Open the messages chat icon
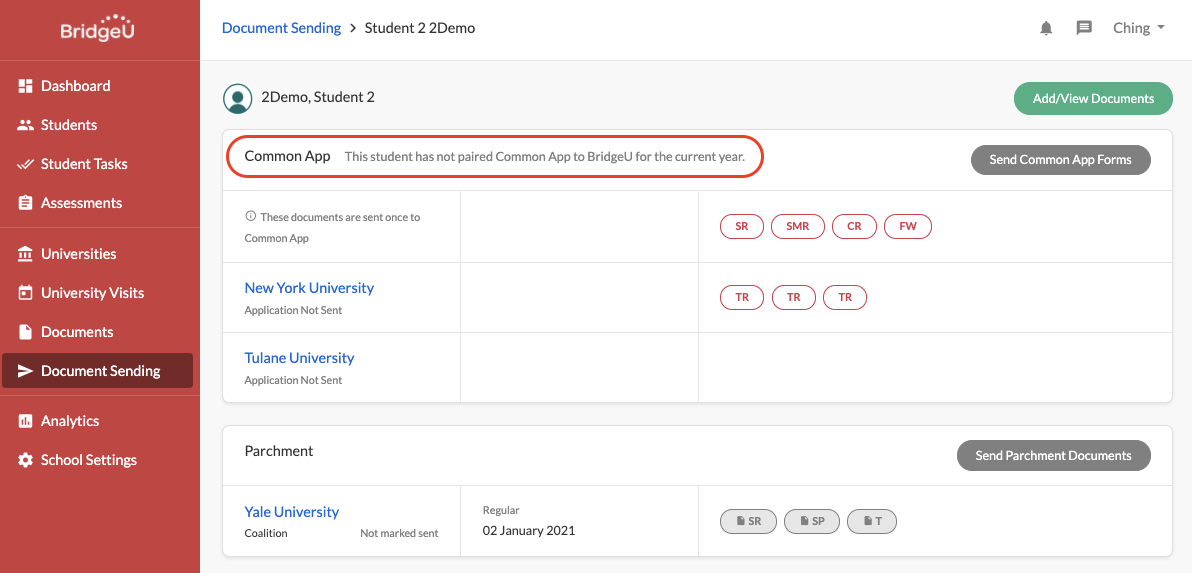Image resolution: width=1192 pixels, height=573 pixels. pyautogui.click(x=1084, y=28)
